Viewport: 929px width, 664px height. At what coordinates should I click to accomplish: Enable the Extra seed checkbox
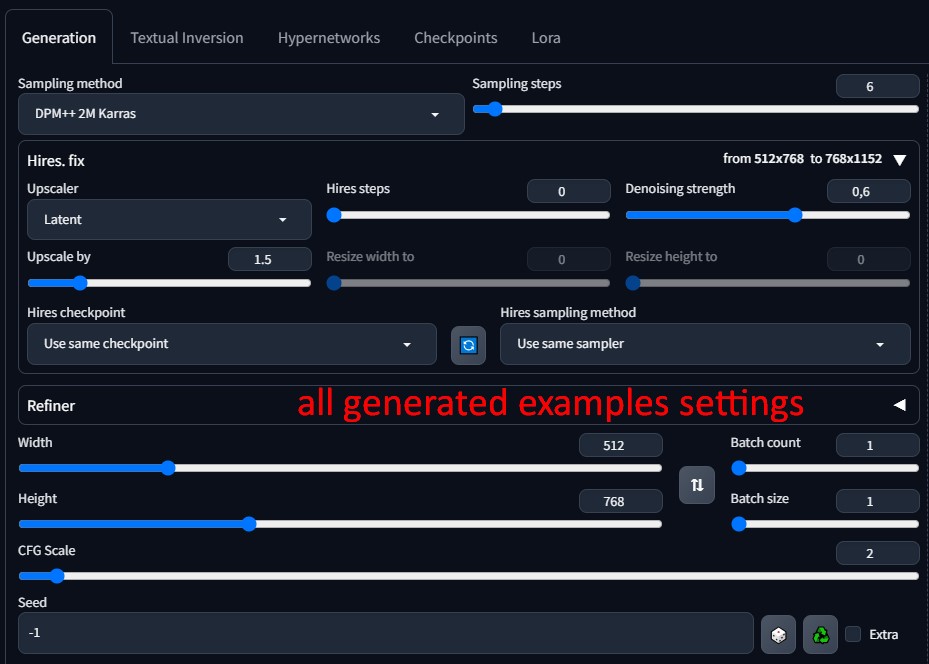(853, 634)
